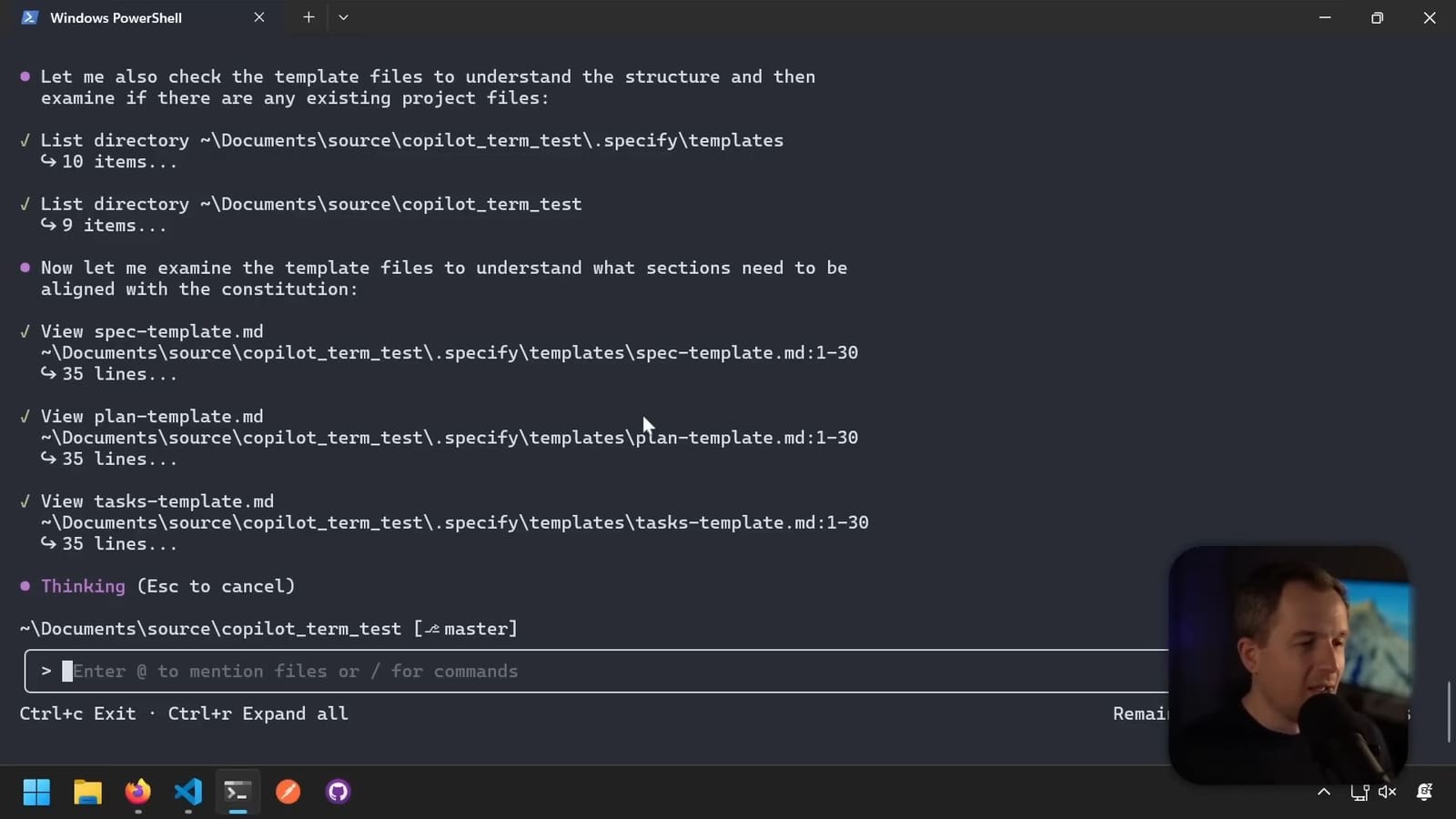1456x819 pixels.
Task: Click the command input field
Action: [x=364, y=671]
